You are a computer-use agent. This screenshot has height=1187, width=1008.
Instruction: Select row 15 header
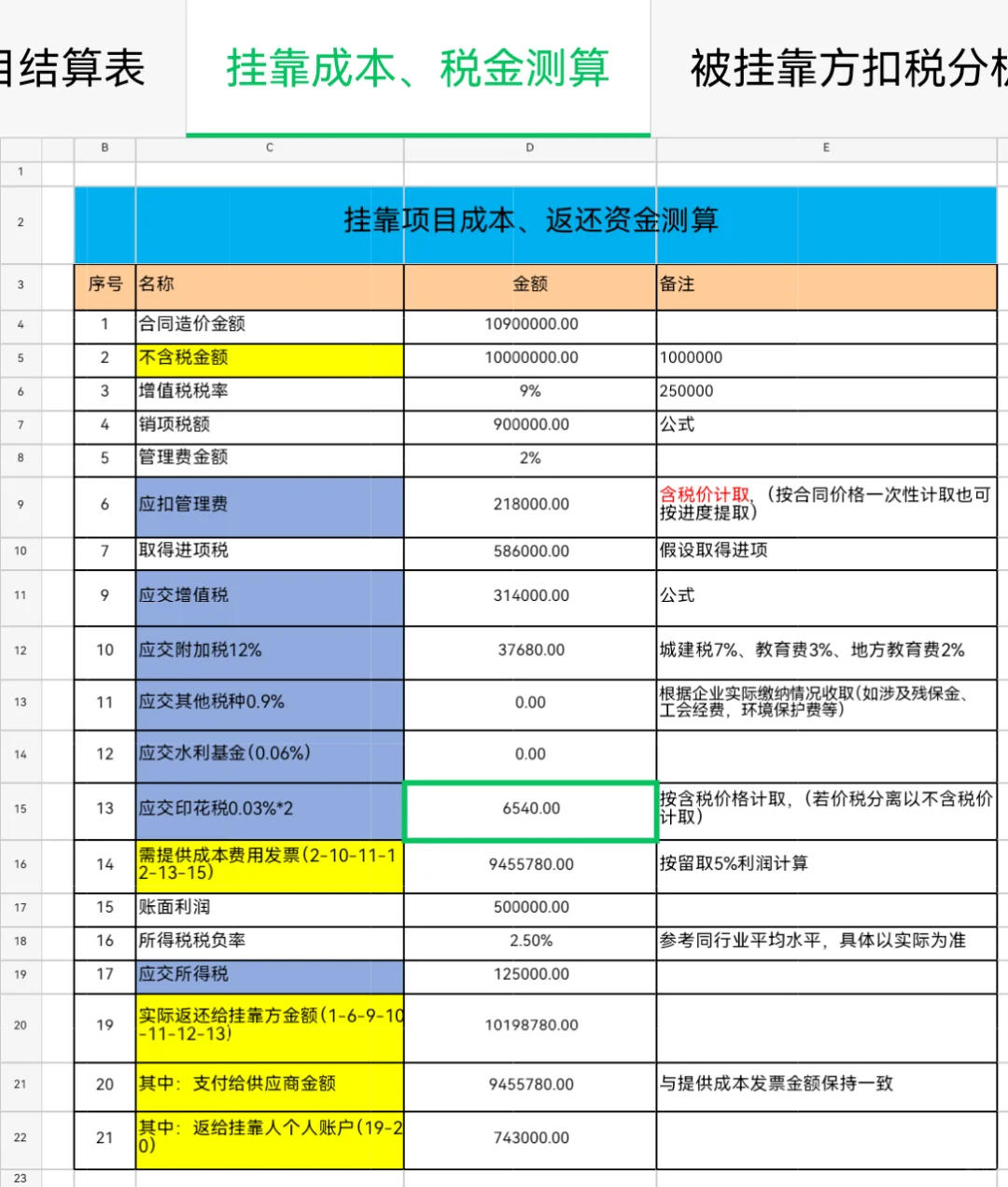coord(21,809)
